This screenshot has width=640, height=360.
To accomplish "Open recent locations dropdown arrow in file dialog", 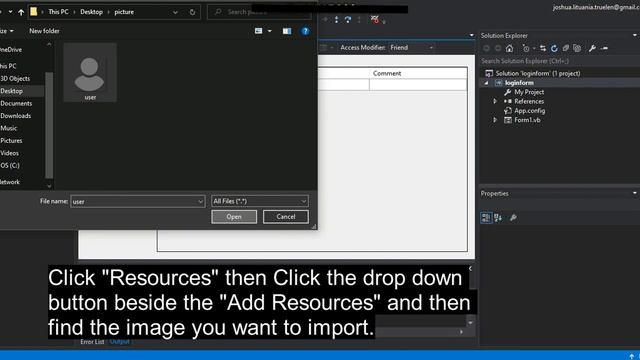I will tap(10, 12).
